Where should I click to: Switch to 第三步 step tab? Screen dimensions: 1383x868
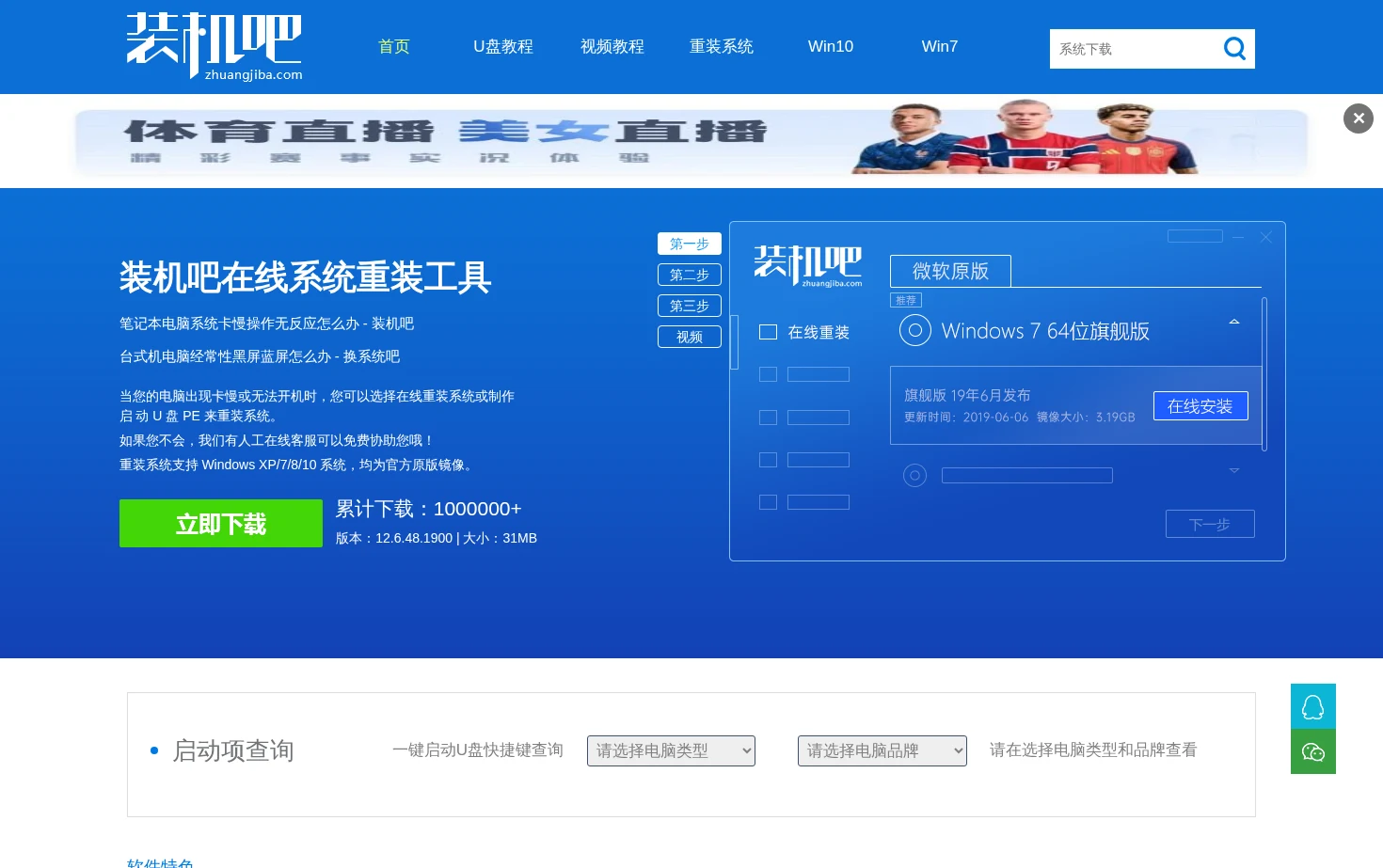click(690, 306)
